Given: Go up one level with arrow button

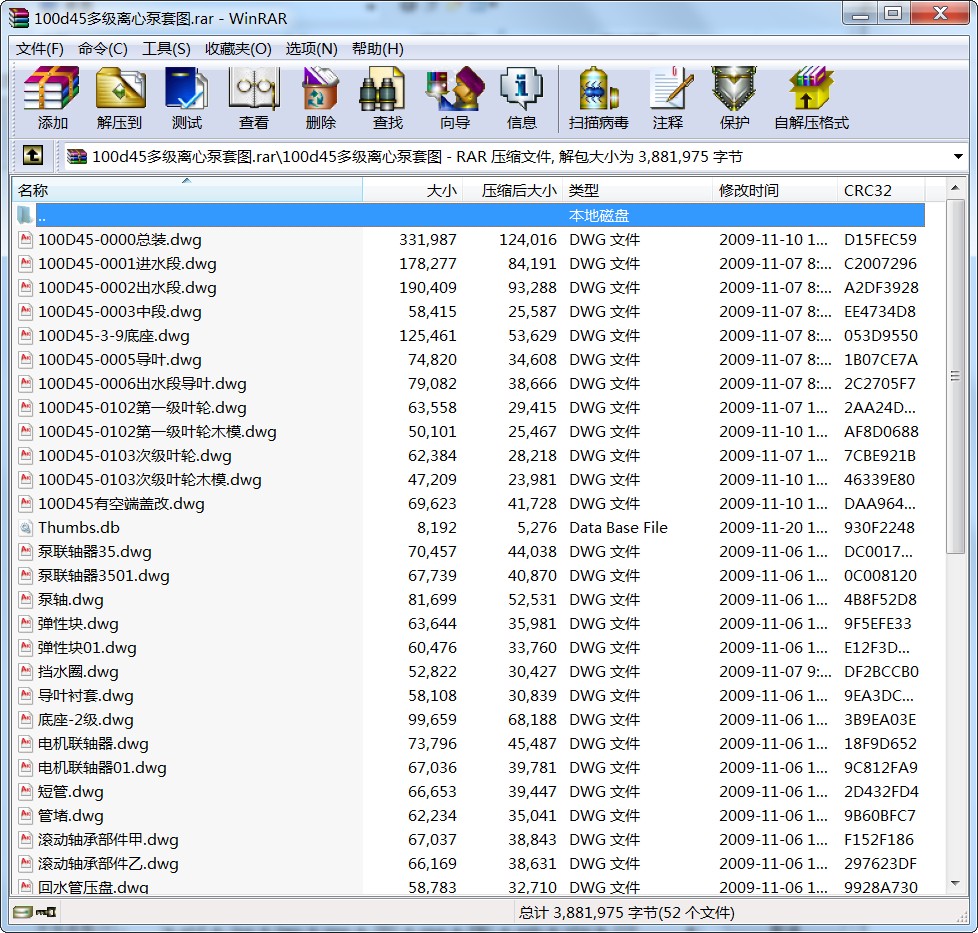Looking at the screenshot, I should pos(33,155).
